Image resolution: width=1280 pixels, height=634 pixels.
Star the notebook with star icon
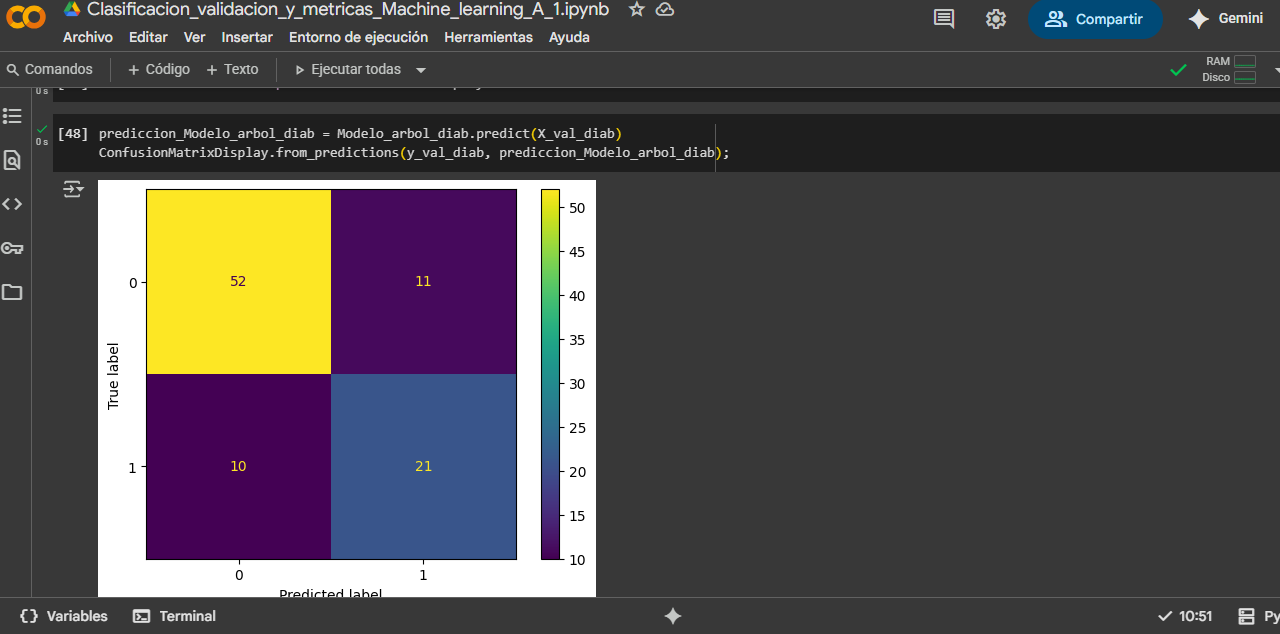coord(637,9)
